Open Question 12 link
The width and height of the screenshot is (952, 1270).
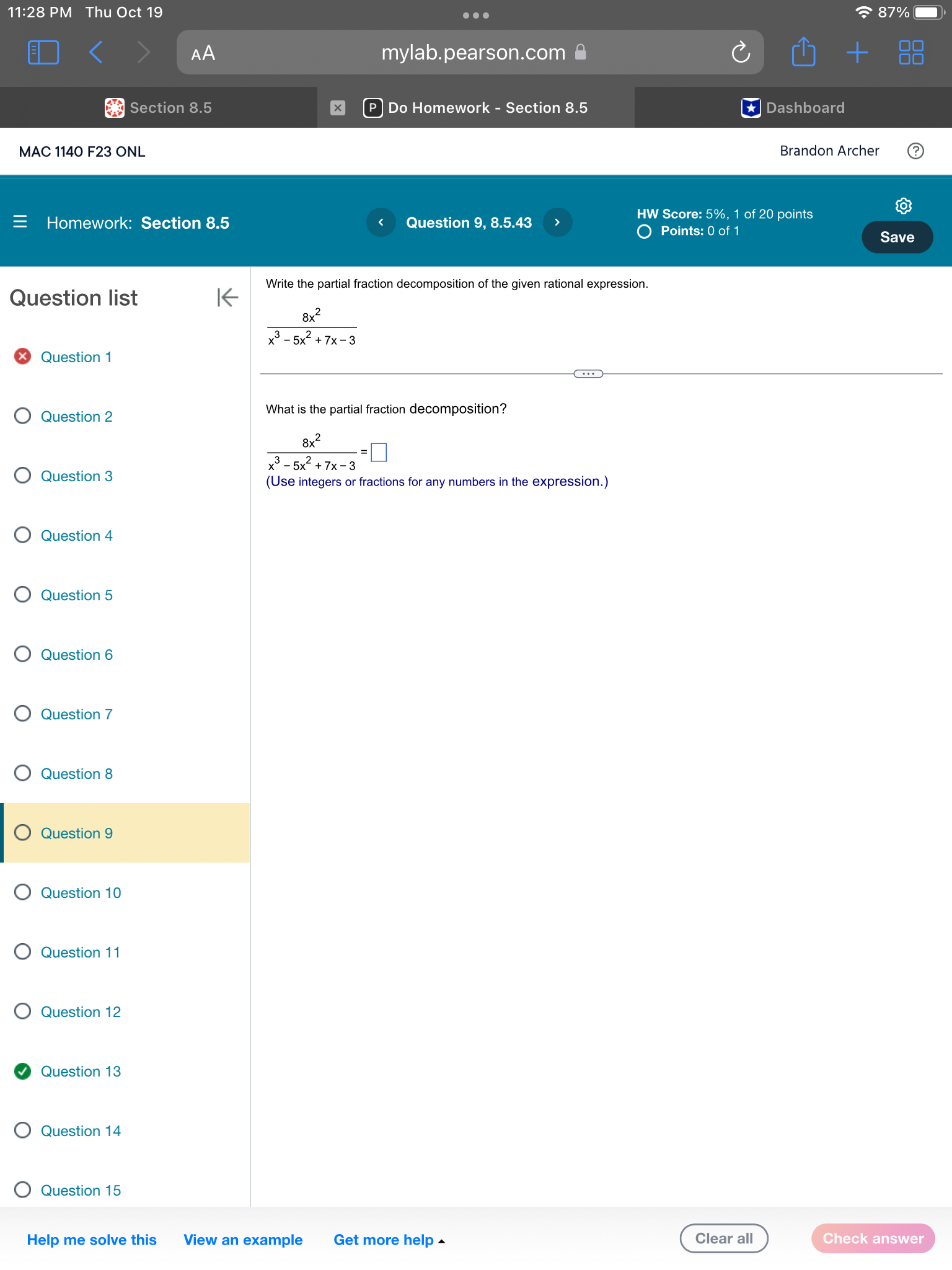click(81, 1012)
